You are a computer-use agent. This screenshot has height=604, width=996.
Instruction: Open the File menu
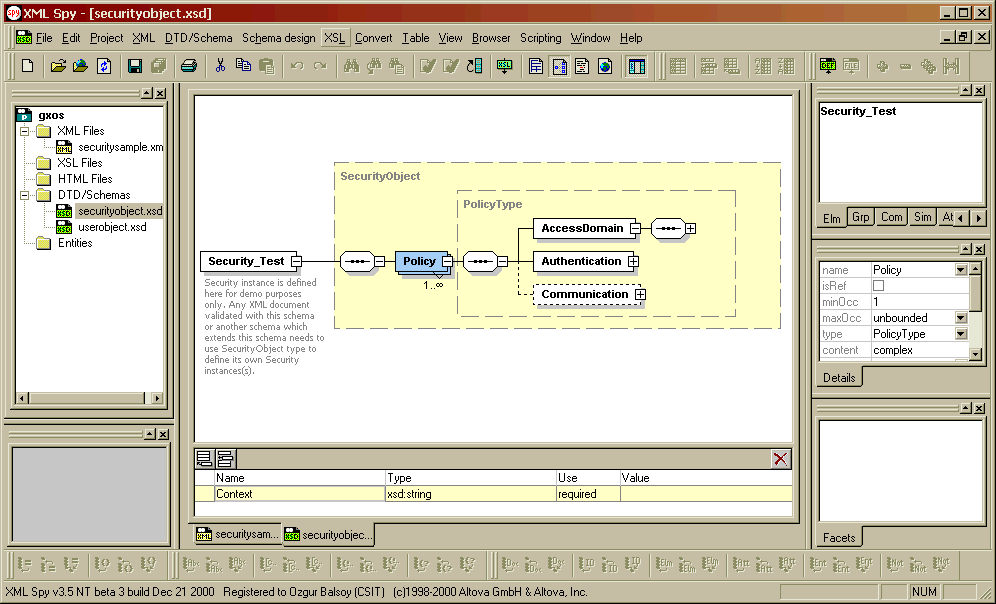[x=44, y=38]
